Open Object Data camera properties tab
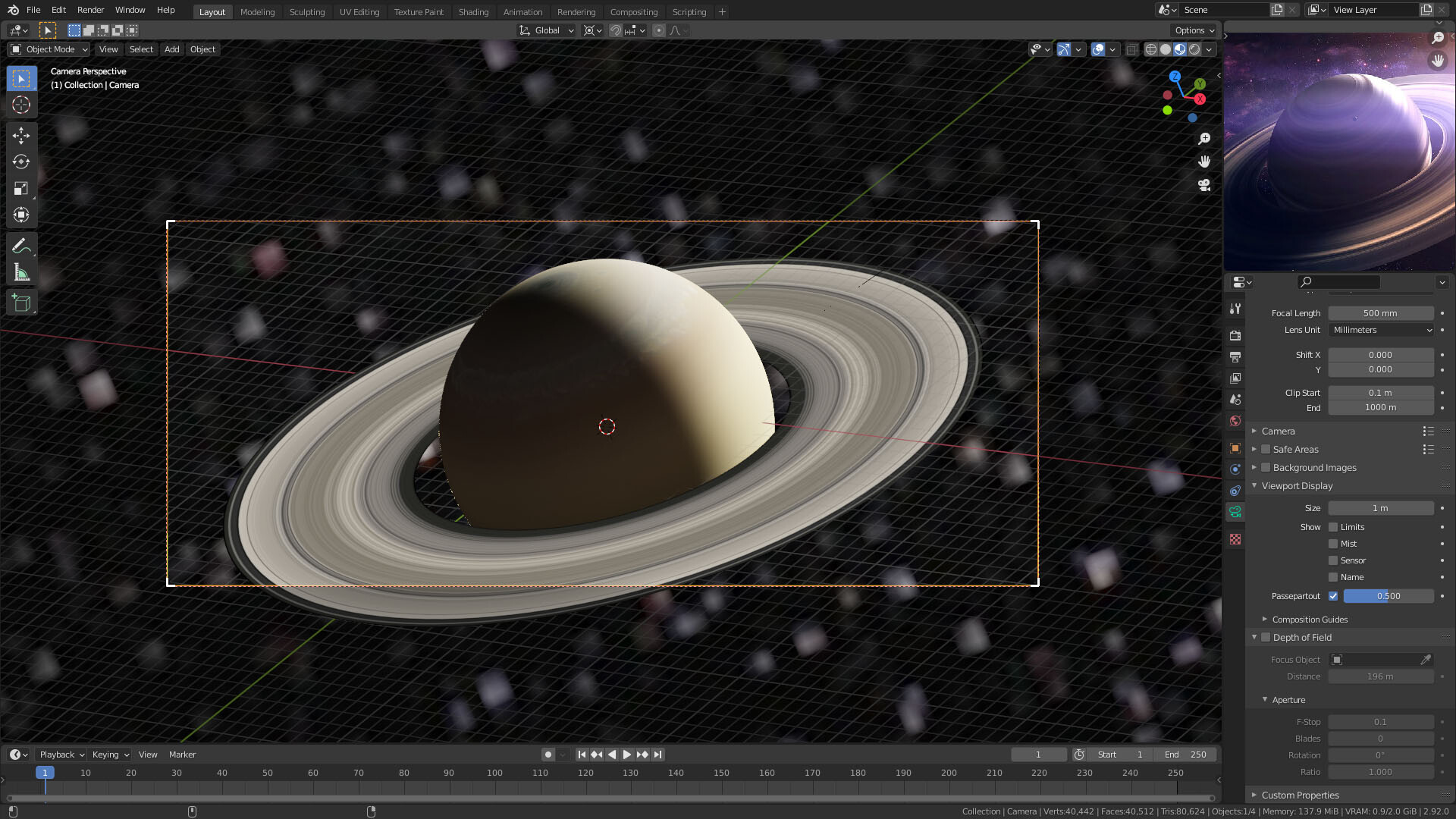The width and height of the screenshot is (1456, 819). (x=1235, y=512)
